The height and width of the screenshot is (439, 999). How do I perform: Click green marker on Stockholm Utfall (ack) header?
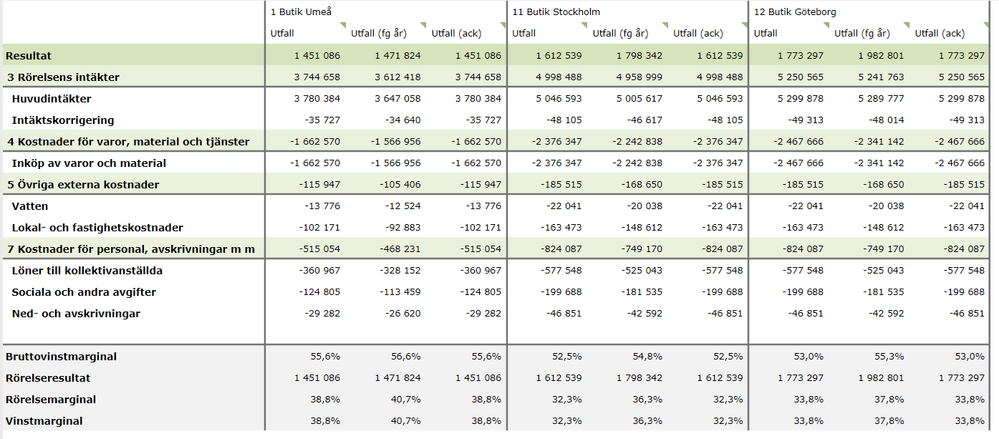coord(743,25)
